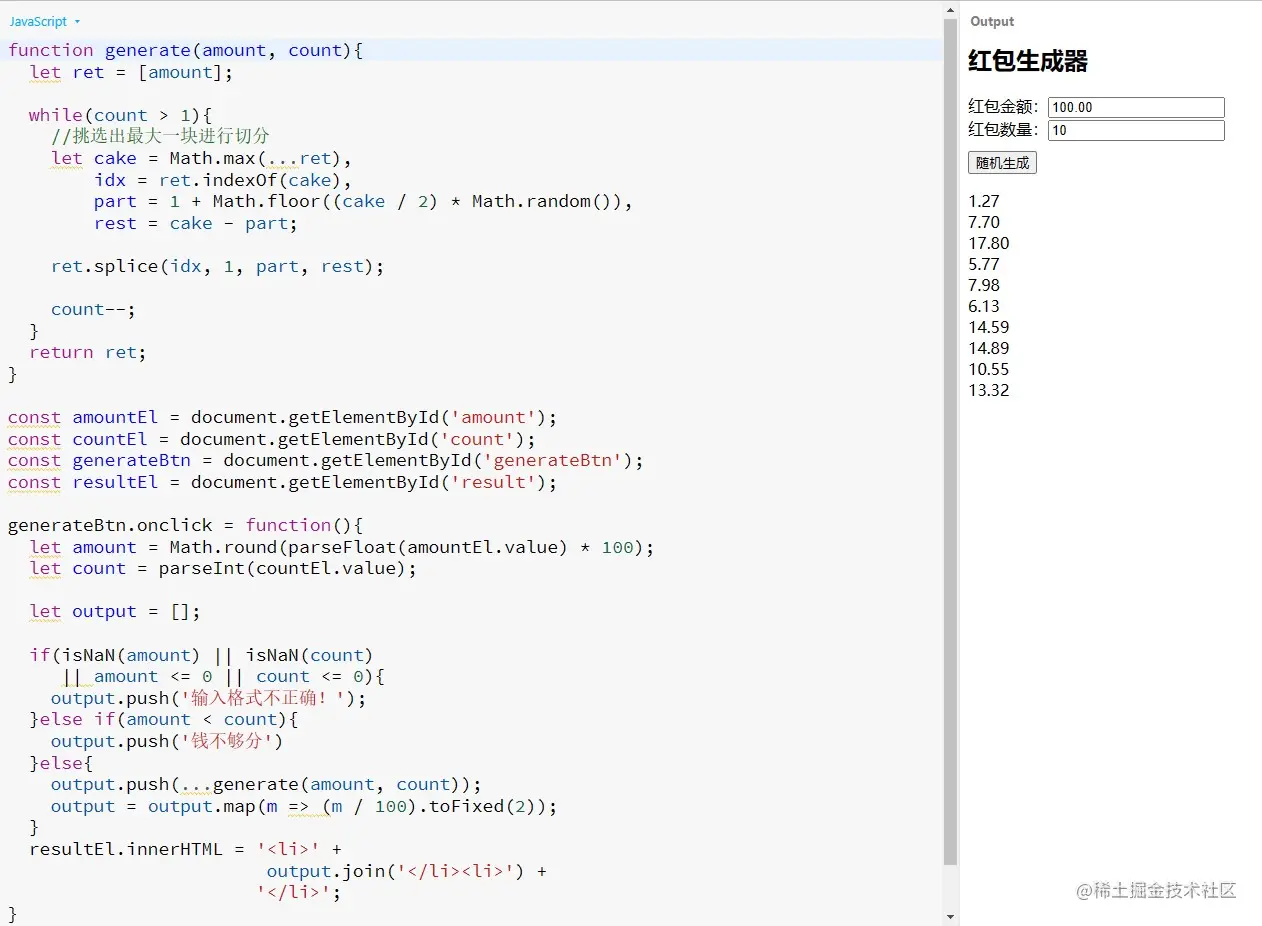Click the string '钱不够分'

pos(228,741)
